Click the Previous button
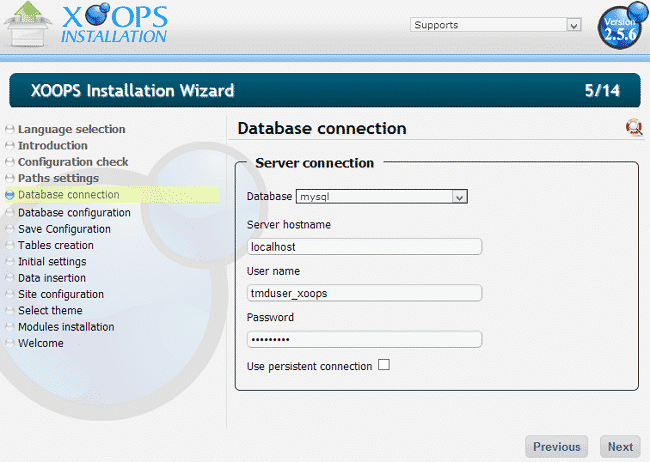This screenshot has width=650, height=462. (556, 447)
